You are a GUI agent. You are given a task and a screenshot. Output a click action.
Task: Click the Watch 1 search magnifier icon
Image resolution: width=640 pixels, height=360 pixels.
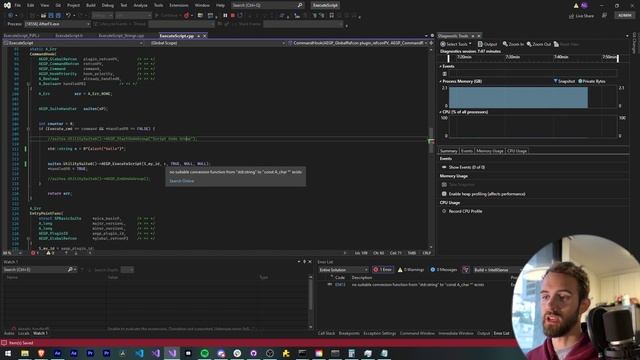coord(70,270)
